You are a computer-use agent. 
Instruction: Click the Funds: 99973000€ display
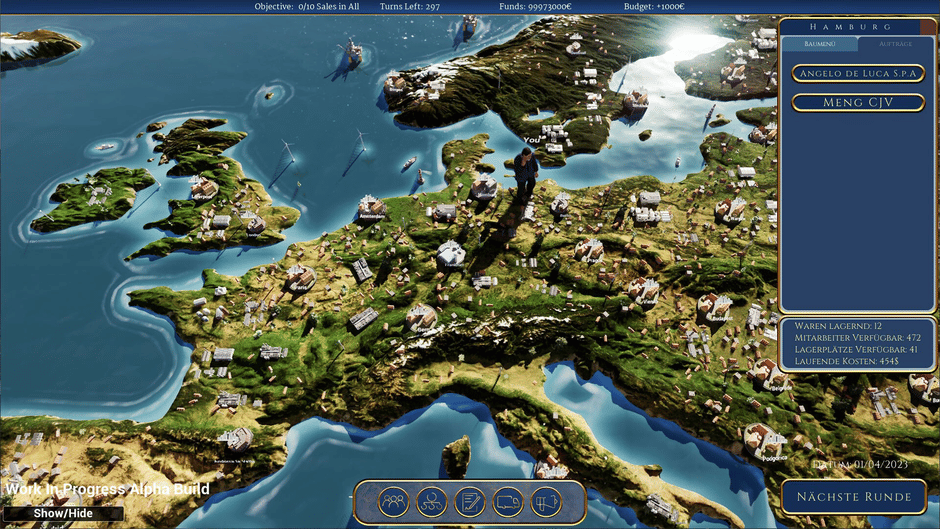click(x=535, y=7)
